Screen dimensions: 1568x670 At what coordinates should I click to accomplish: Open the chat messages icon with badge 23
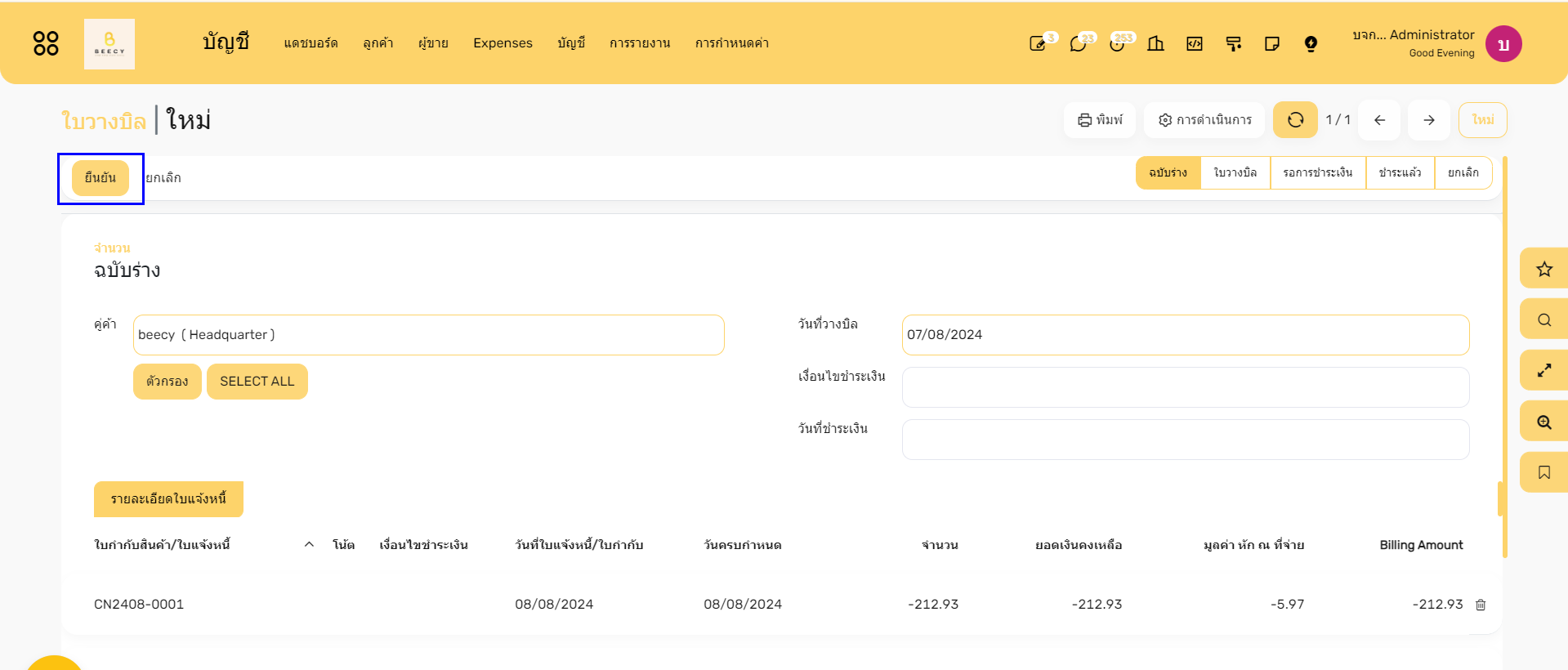click(1079, 43)
